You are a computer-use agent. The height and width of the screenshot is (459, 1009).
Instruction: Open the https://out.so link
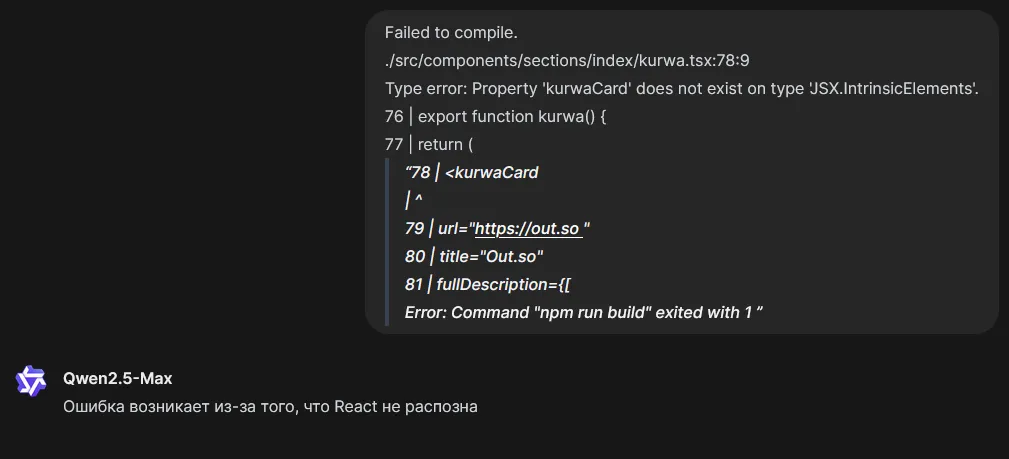(x=528, y=229)
